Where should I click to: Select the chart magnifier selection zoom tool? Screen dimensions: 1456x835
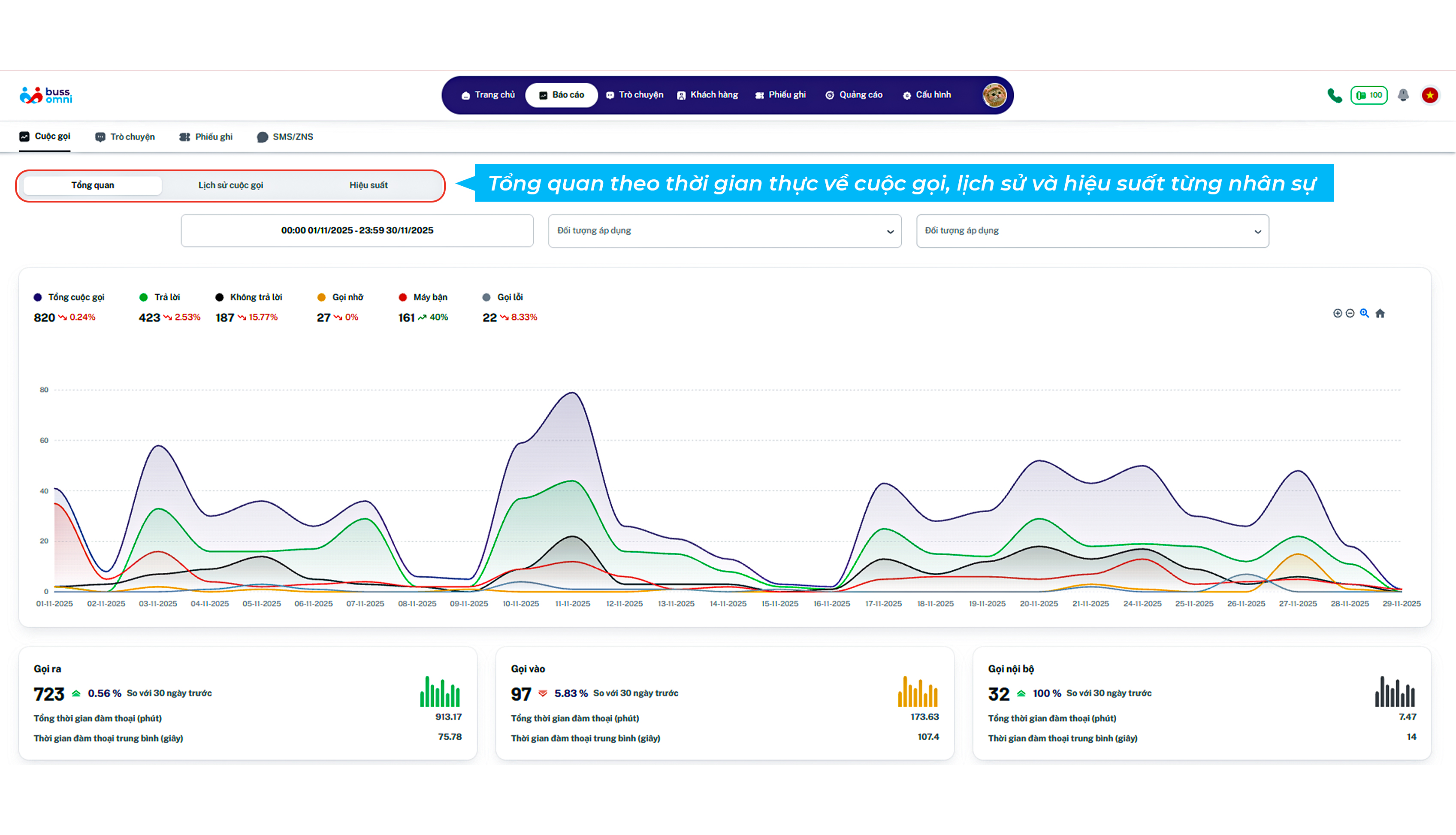click(x=1364, y=313)
